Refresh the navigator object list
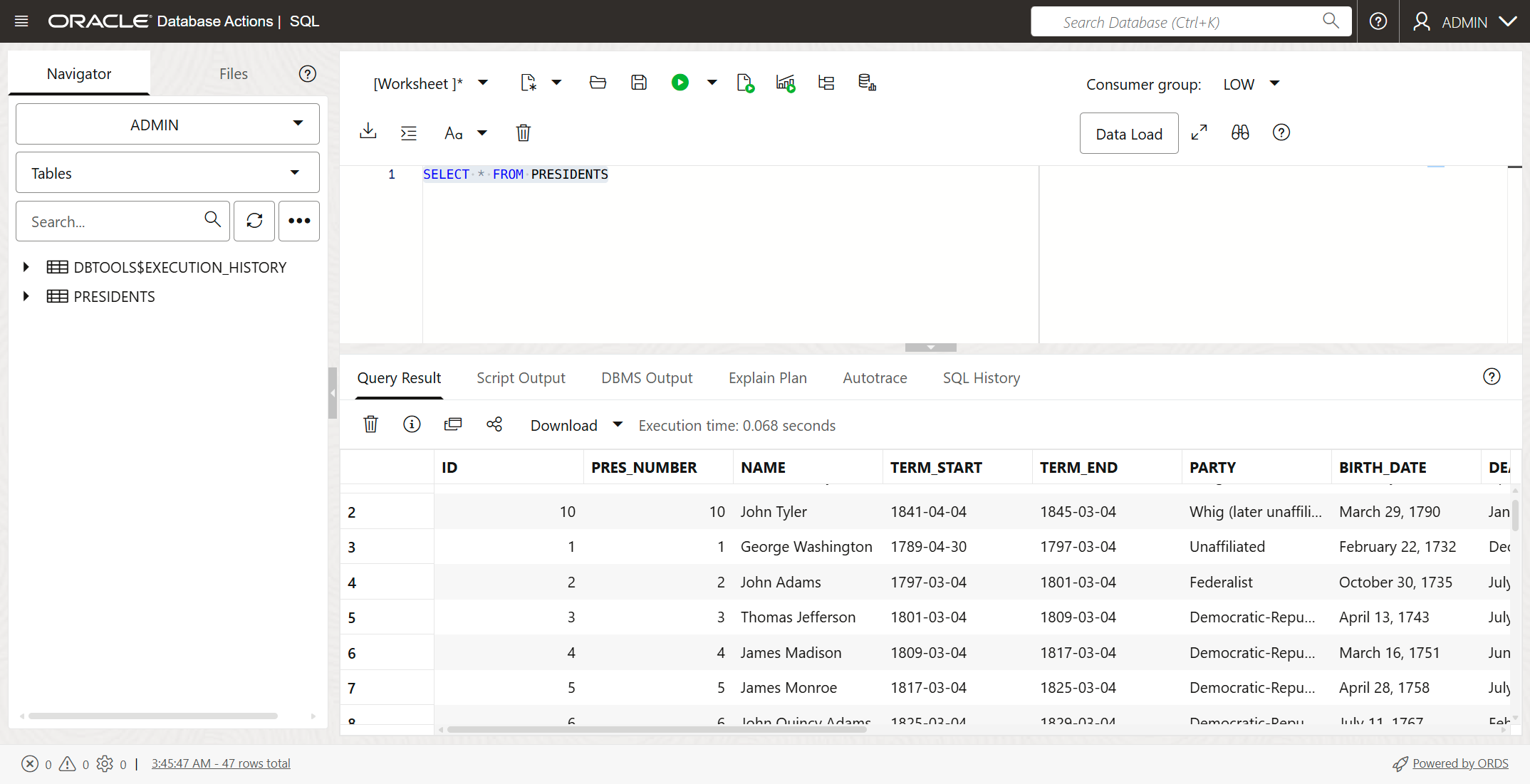 (x=254, y=221)
